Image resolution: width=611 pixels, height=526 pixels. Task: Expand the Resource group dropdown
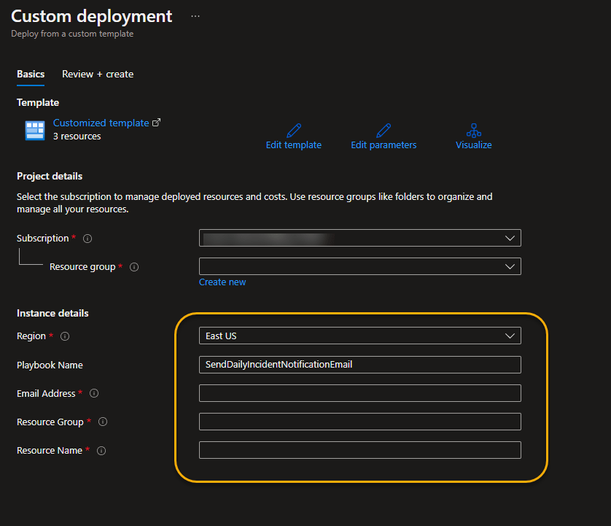click(360, 266)
